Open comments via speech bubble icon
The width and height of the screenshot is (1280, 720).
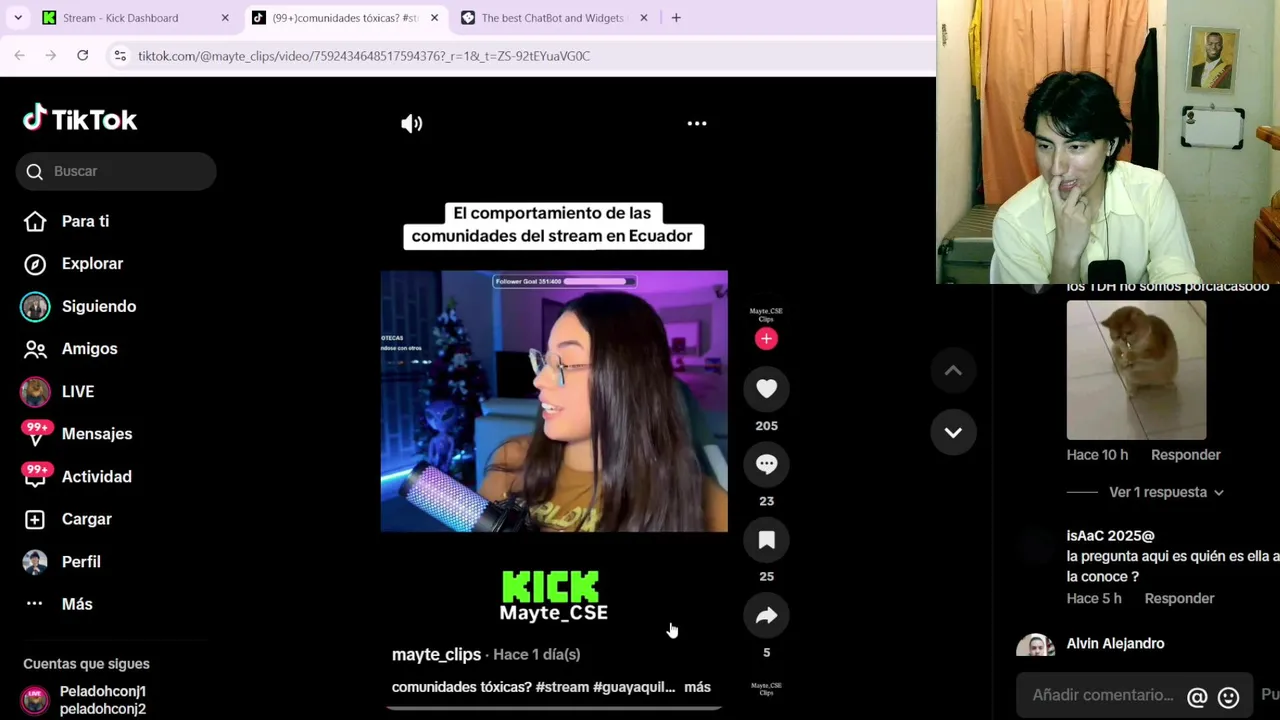click(x=766, y=464)
